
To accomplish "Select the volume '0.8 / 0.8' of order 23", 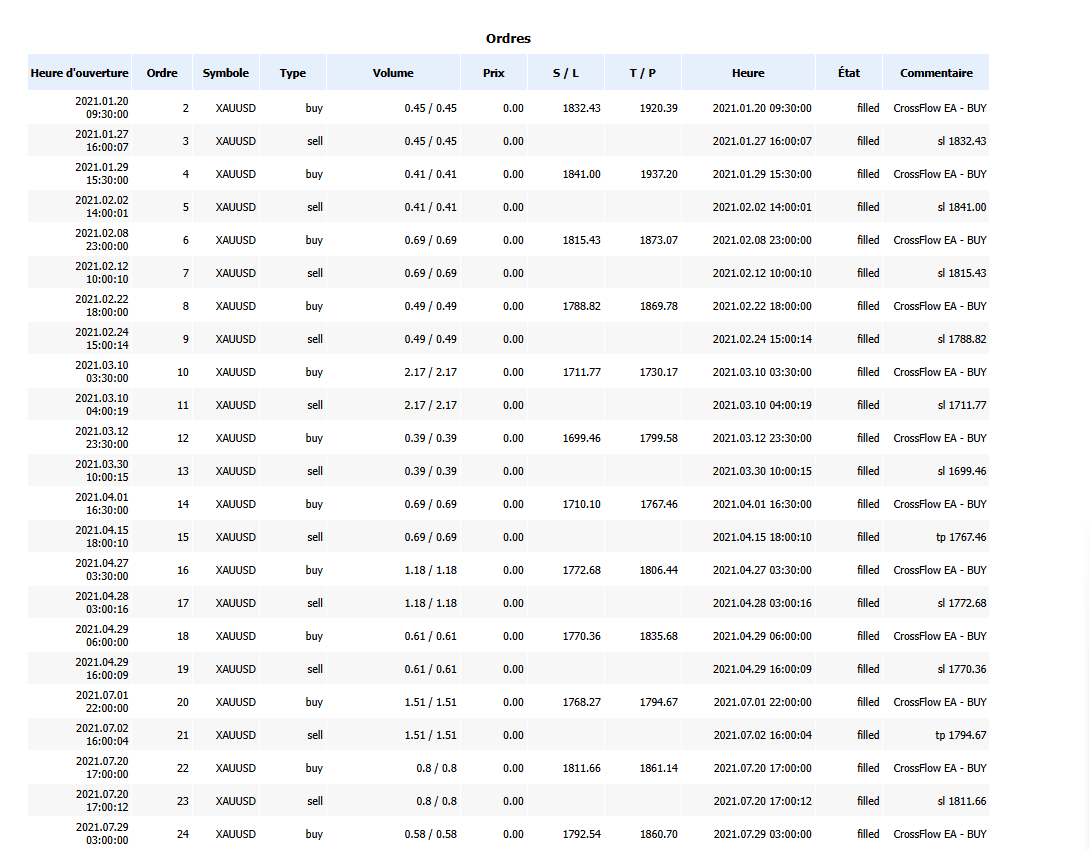I will pyautogui.click(x=436, y=801).
